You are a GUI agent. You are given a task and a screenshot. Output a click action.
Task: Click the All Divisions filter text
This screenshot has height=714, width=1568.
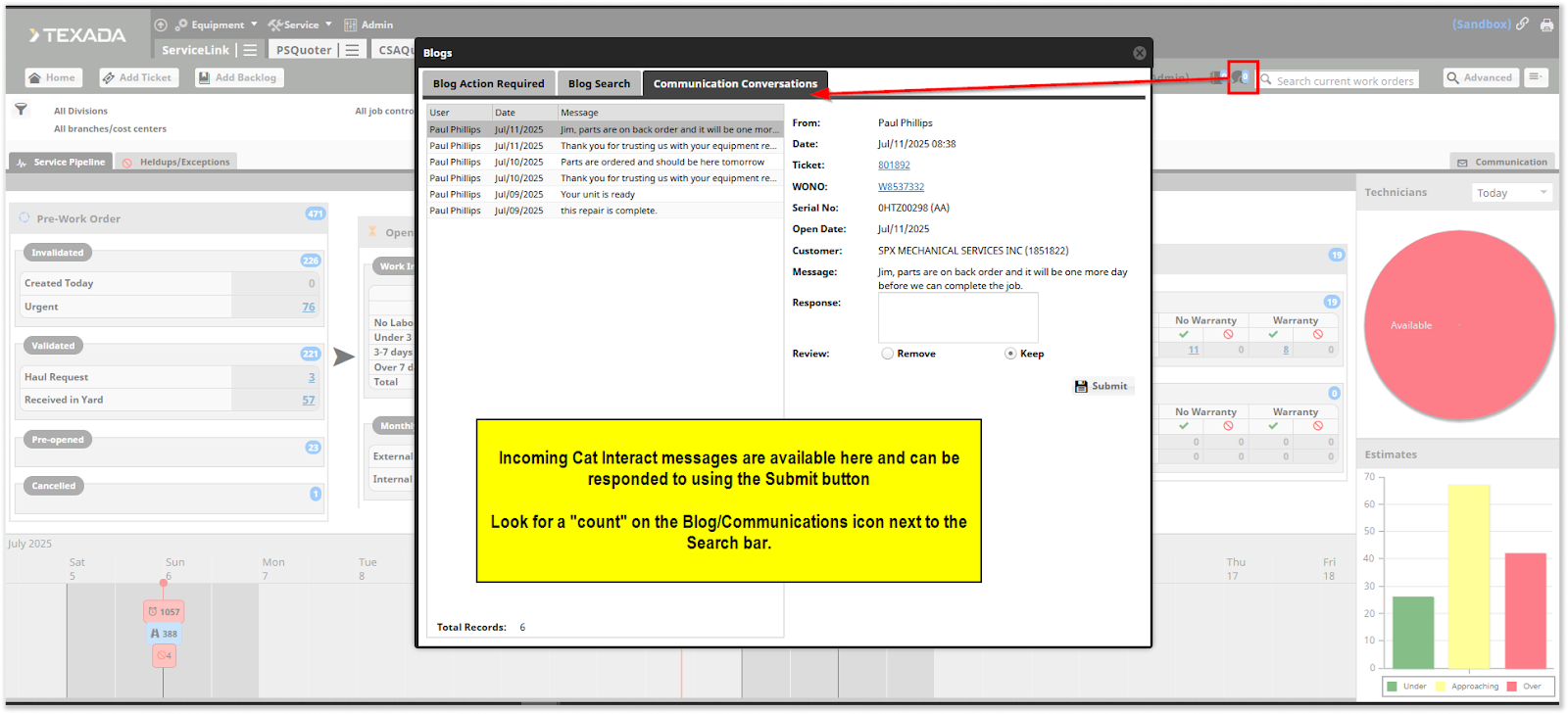coord(80,111)
